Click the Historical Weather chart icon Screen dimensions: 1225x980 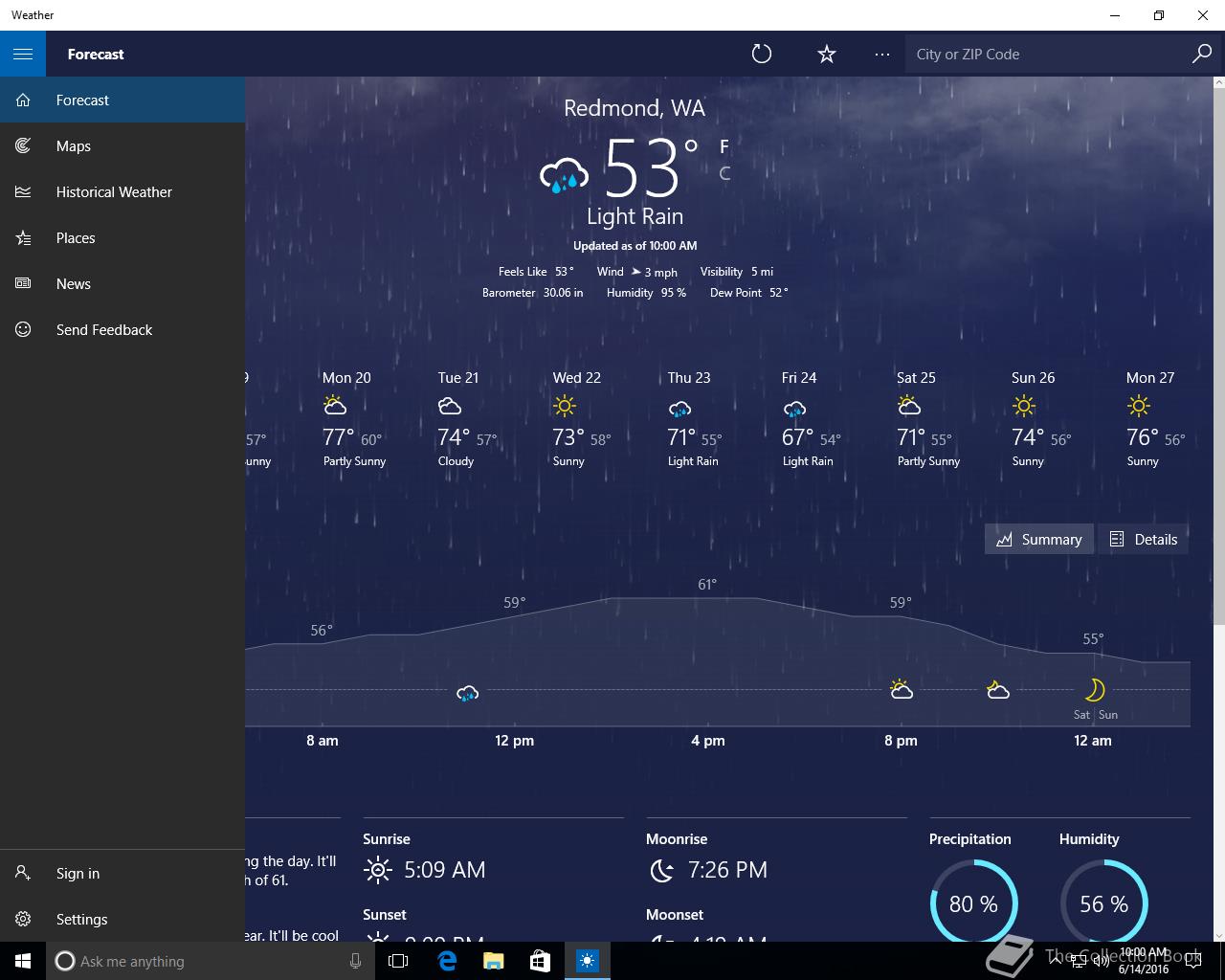pos(23,191)
